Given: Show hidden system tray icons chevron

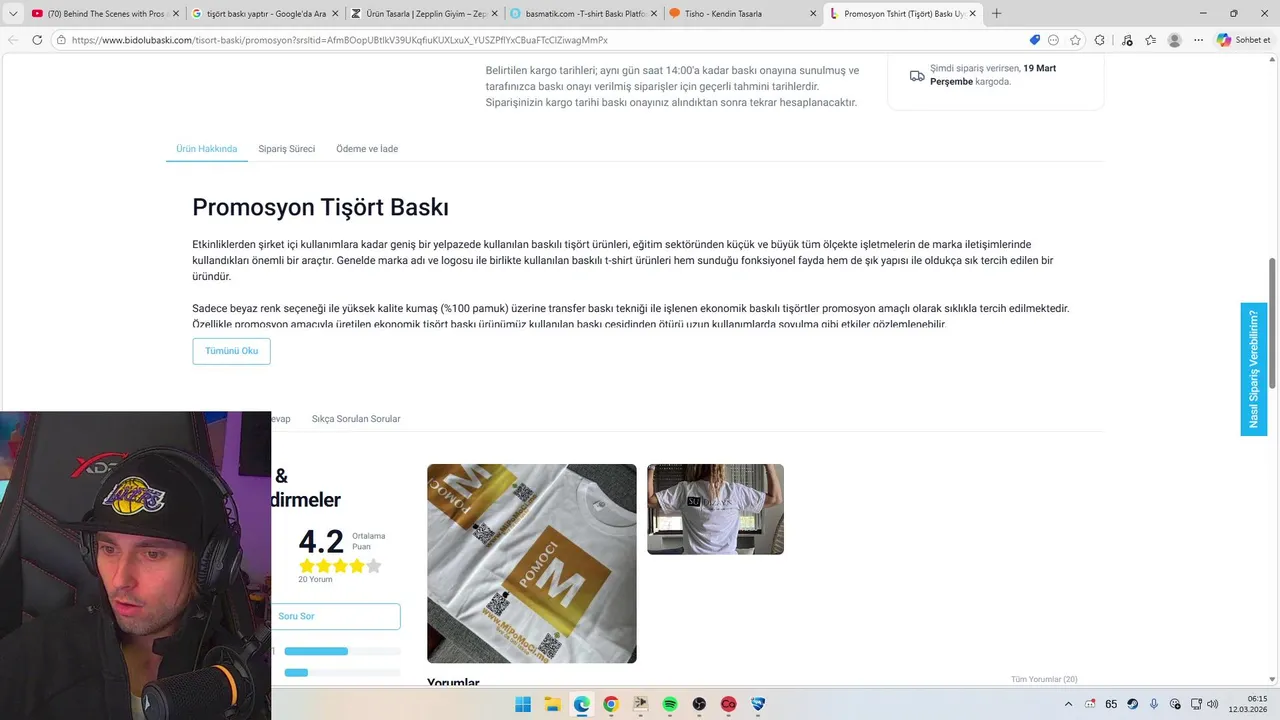Looking at the screenshot, I should tap(1068, 704).
